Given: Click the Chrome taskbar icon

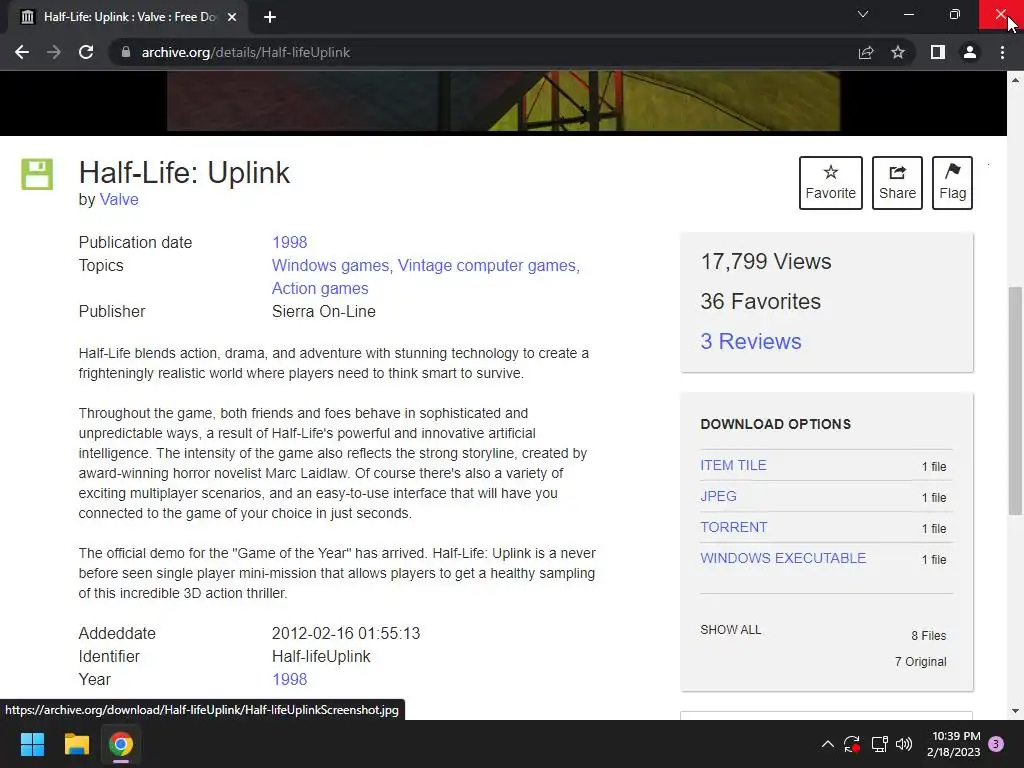Looking at the screenshot, I should tap(121, 744).
